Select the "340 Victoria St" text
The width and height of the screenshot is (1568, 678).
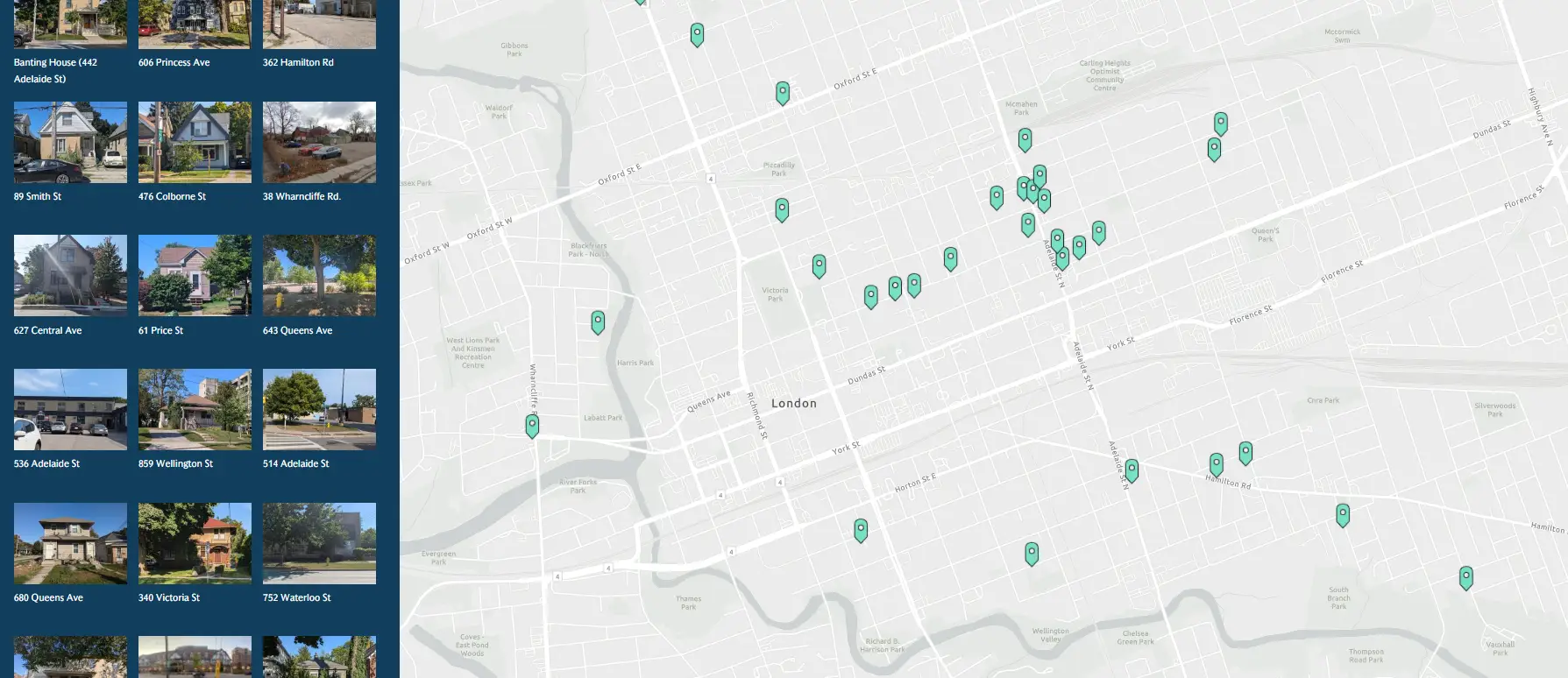pyautogui.click(x=169, y=597)
